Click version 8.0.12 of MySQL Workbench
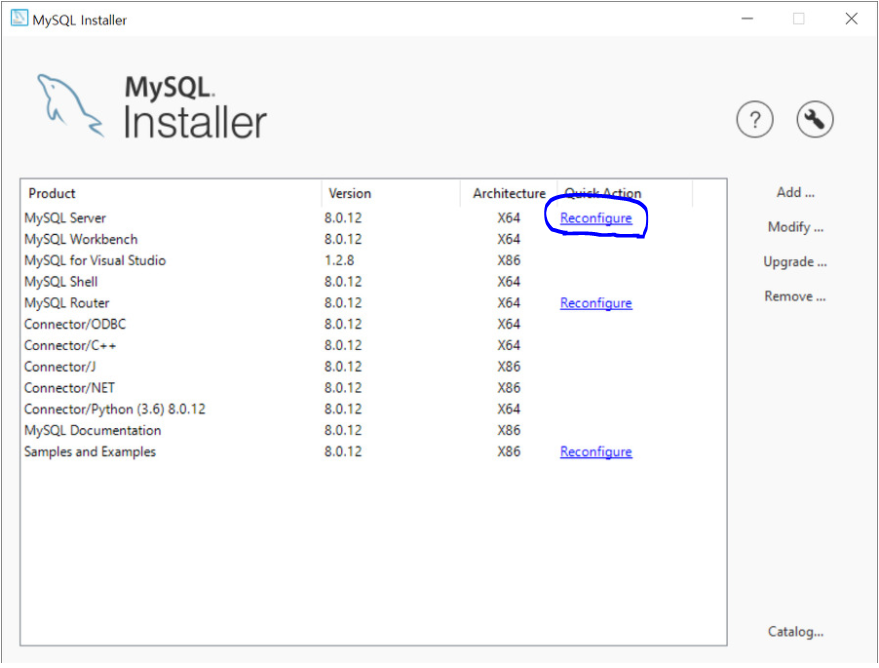This screenshot has width=879, height=668. point(343,239)
